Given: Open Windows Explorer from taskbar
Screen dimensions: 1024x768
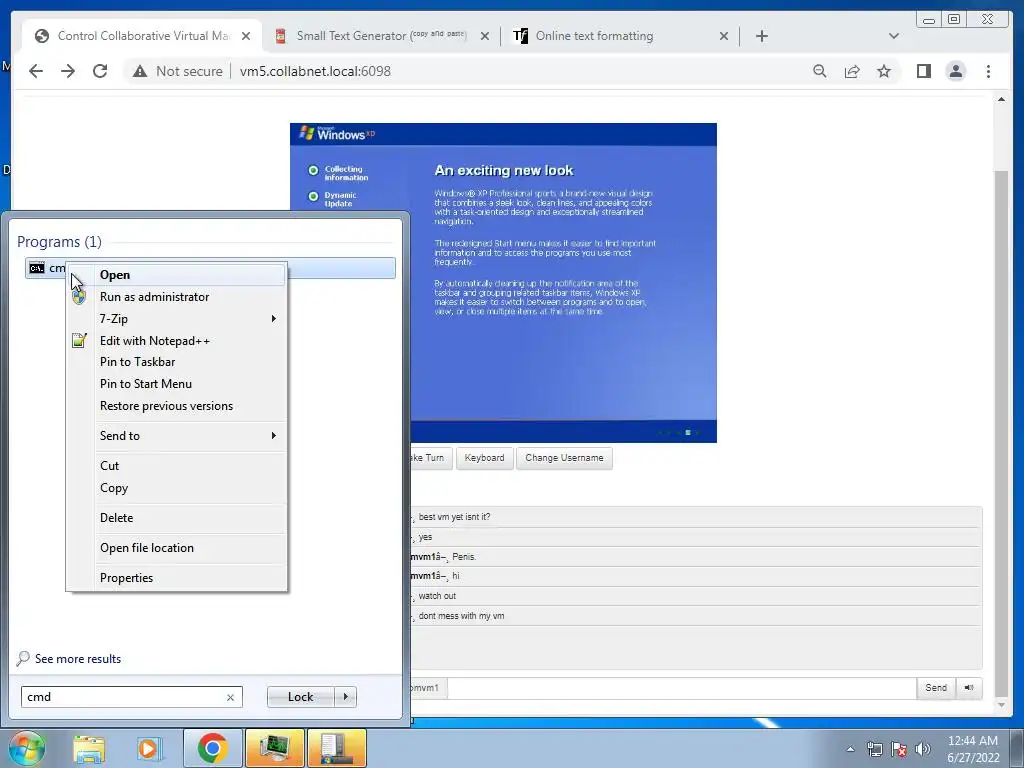Looking at the screenshot, I should [x=89, y=748].
